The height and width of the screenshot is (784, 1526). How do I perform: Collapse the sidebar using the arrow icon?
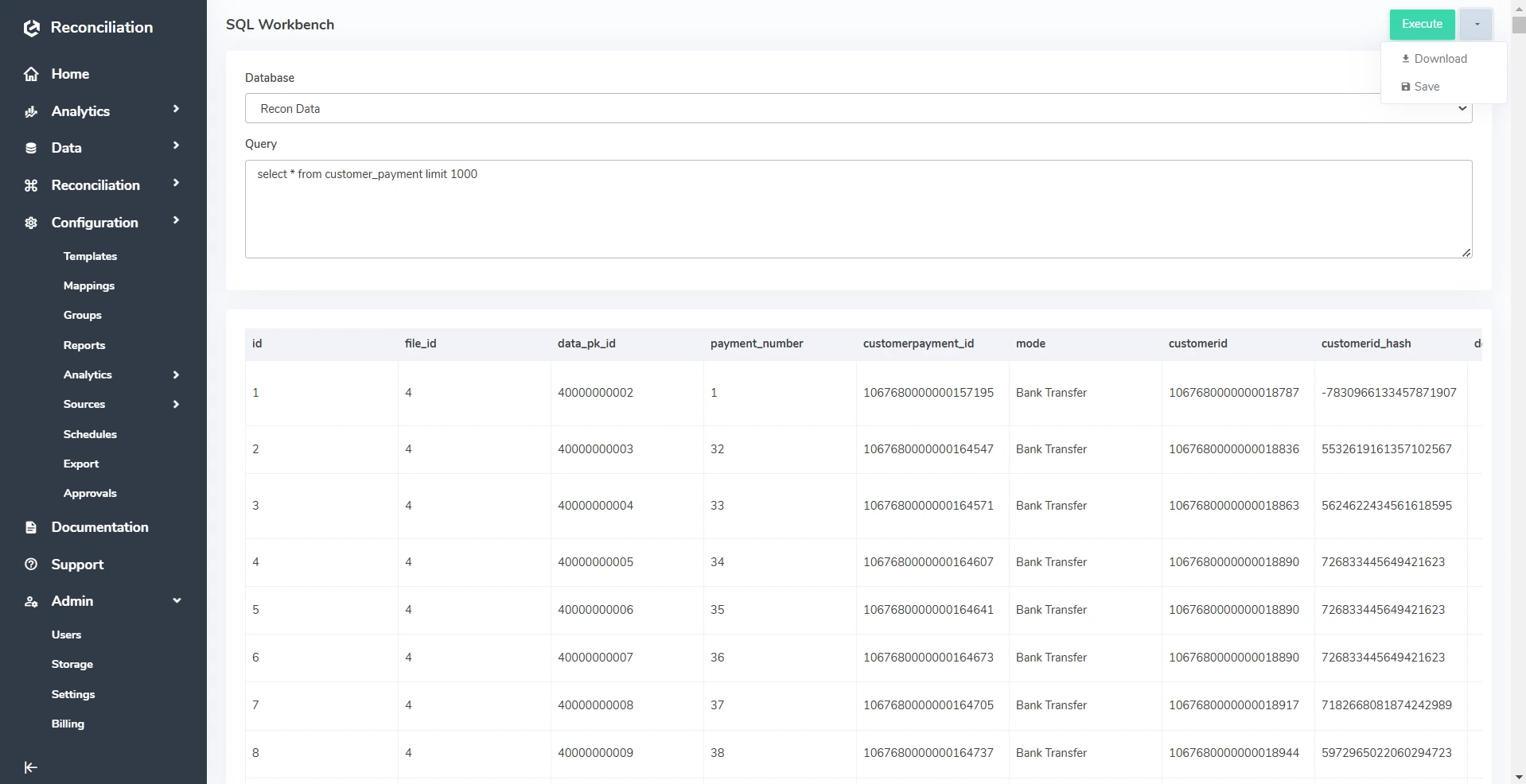pyautogui.click(x=30, y=767)
